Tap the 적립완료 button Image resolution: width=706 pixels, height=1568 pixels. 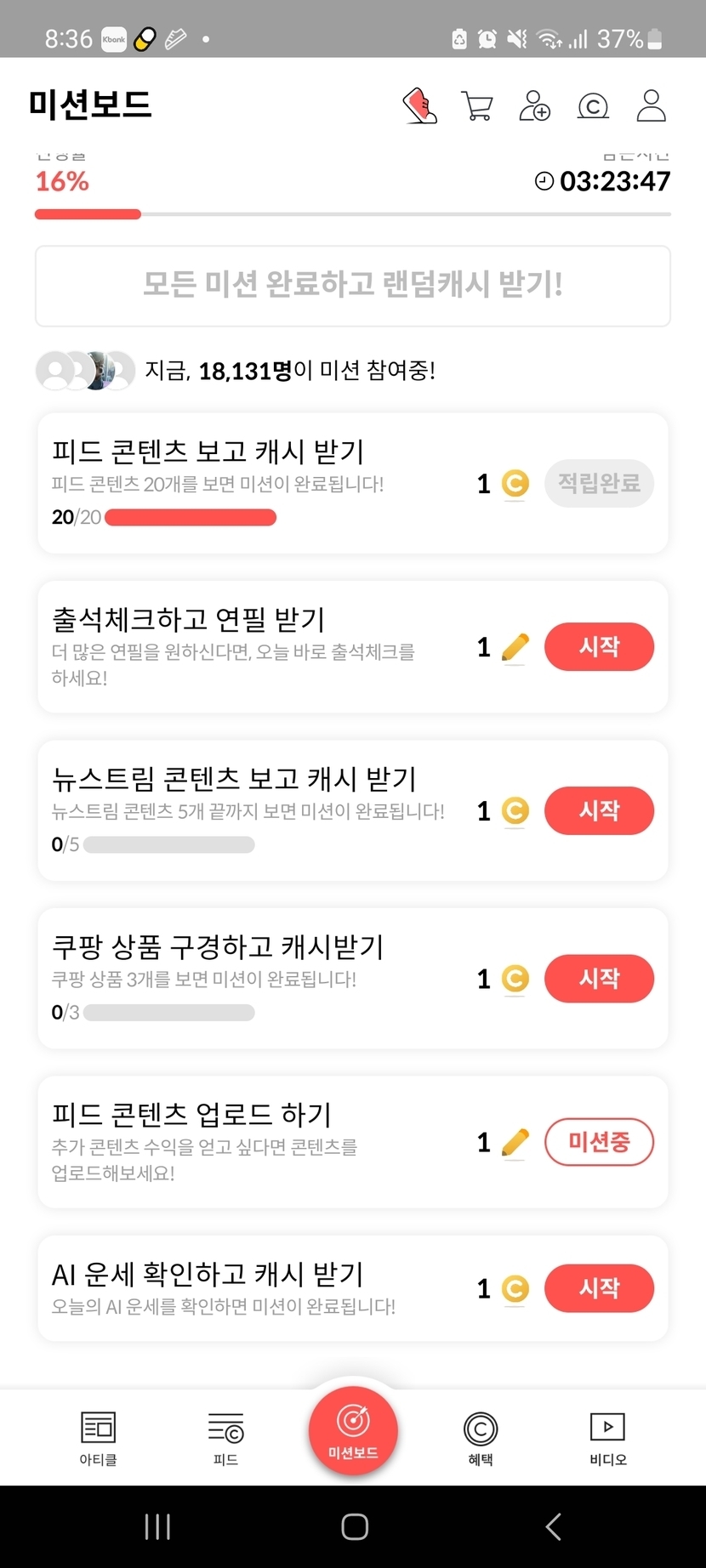pos(599,484)
